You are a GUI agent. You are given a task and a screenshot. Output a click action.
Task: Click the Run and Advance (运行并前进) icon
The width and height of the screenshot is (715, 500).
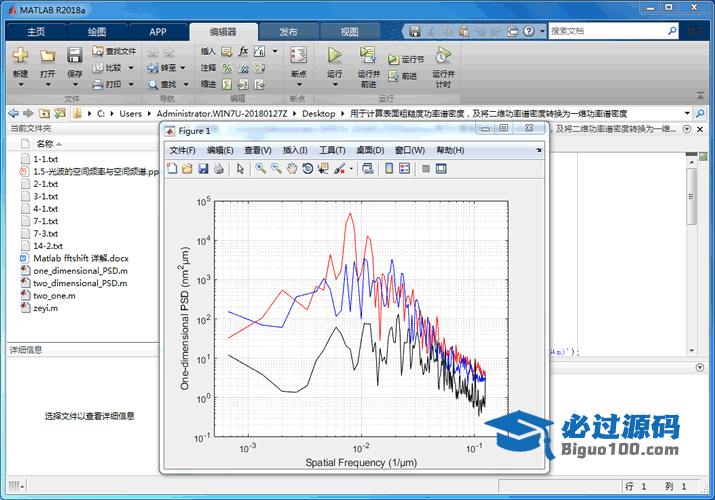pyautogui.click(x=368, y=55)
